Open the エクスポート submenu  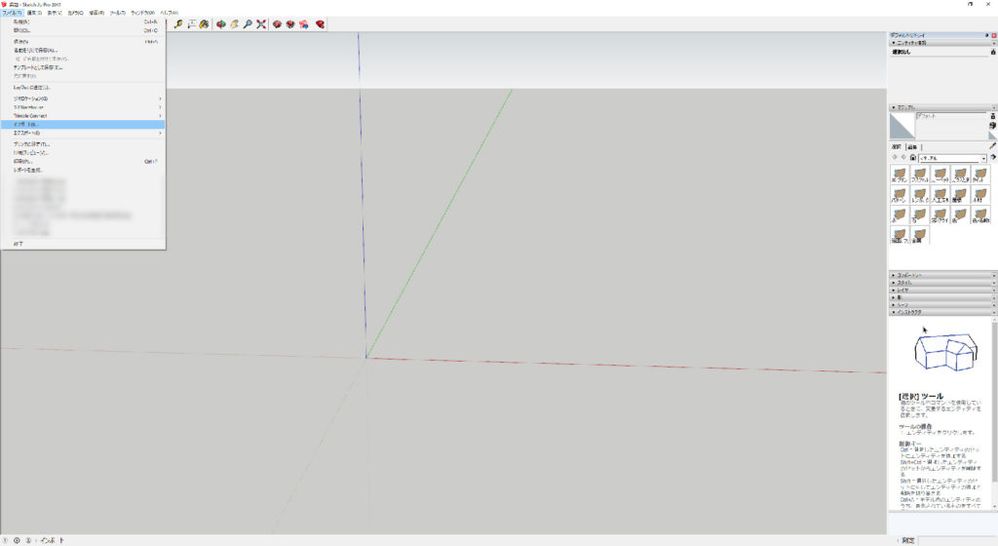pos(83,133)
